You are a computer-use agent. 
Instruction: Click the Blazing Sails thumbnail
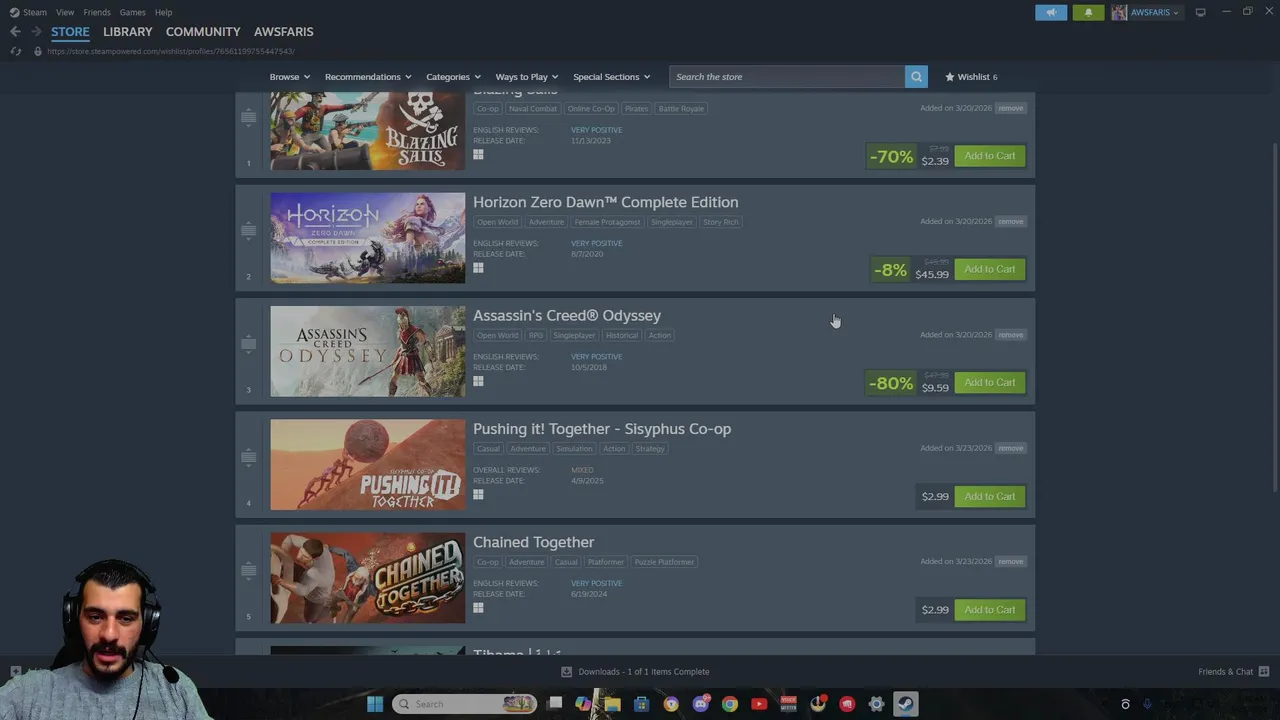(x=367, y=131)
